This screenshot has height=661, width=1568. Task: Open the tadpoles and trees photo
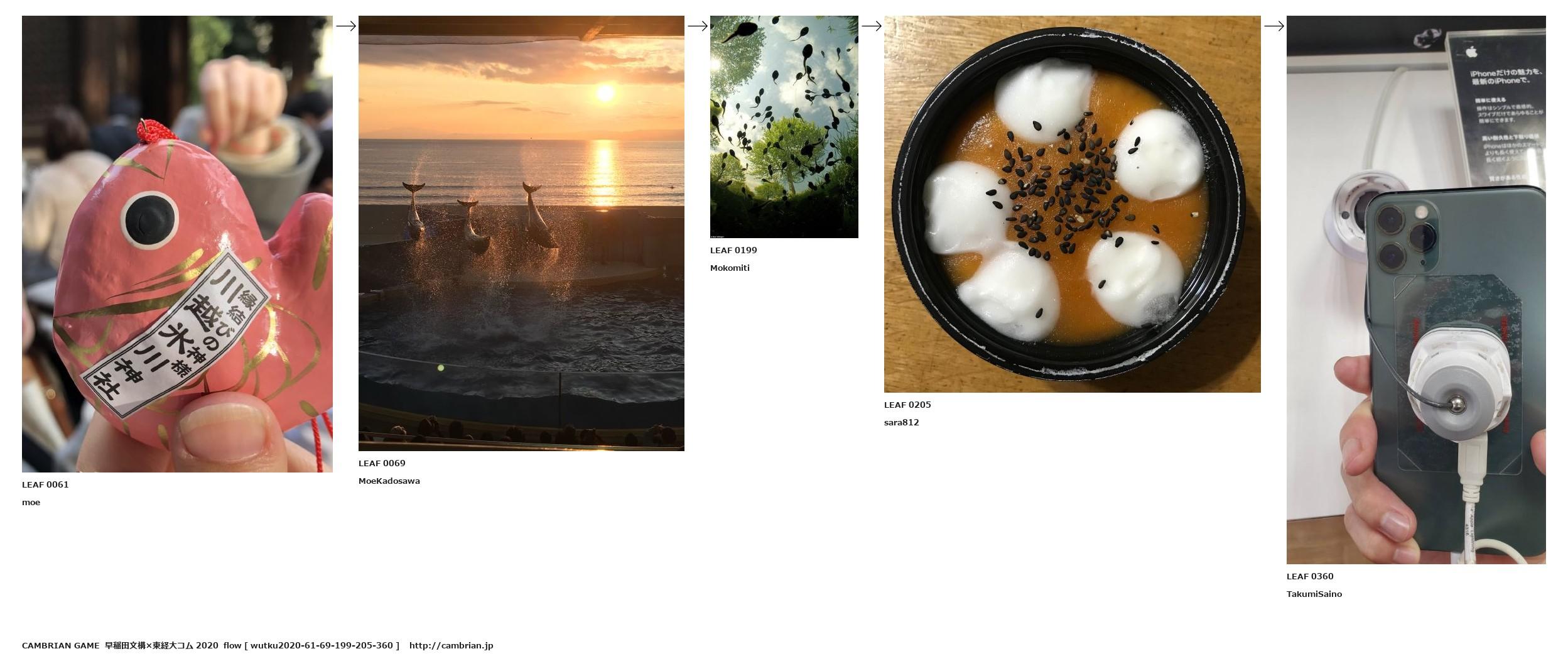click(x=784, y=127)
